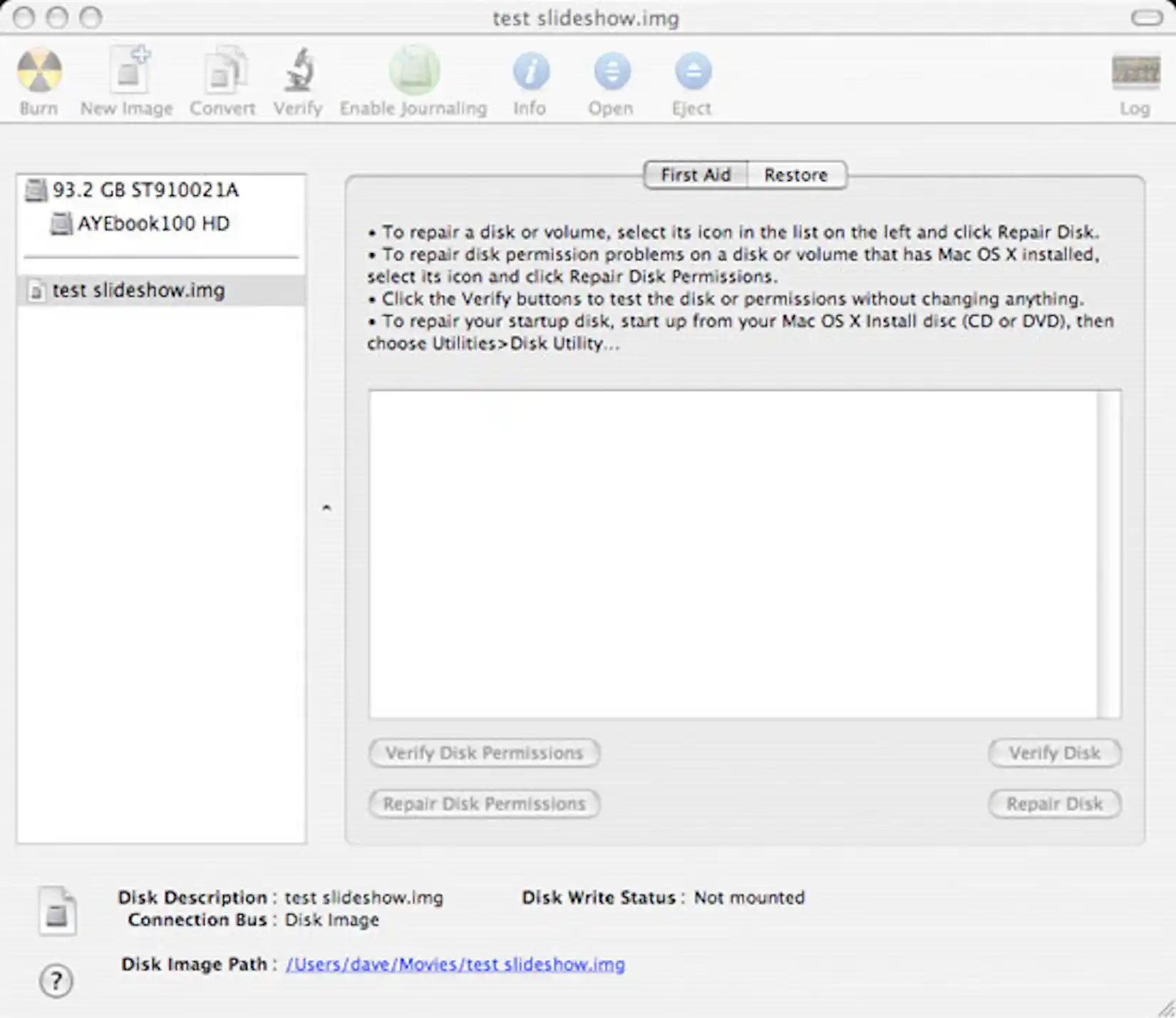Open the Log with the toolbar icon
Screen dimensions: 1176x1018
[1135, 71]
